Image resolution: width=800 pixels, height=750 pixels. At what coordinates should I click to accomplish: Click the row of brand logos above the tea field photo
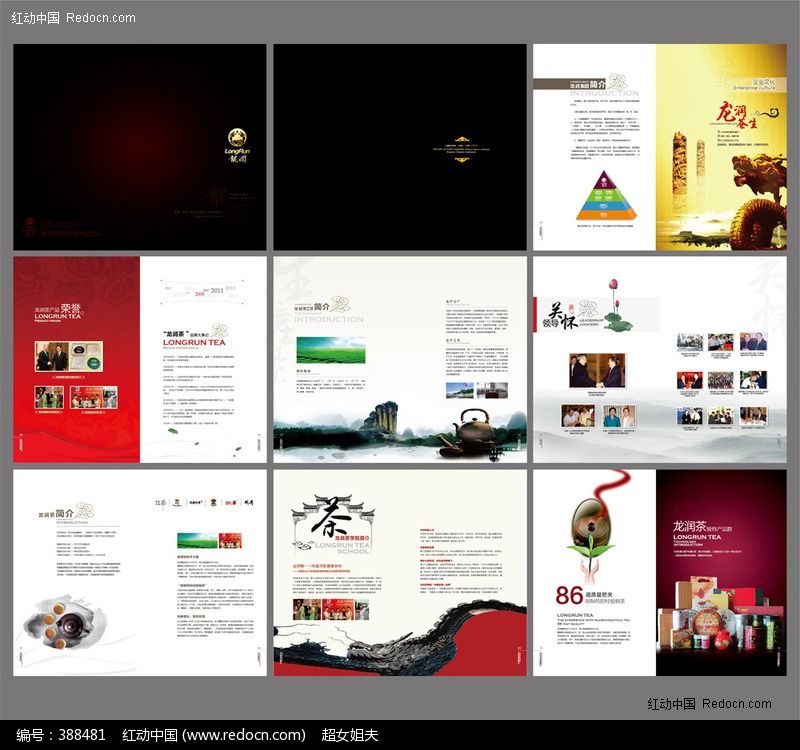(205, 503)
